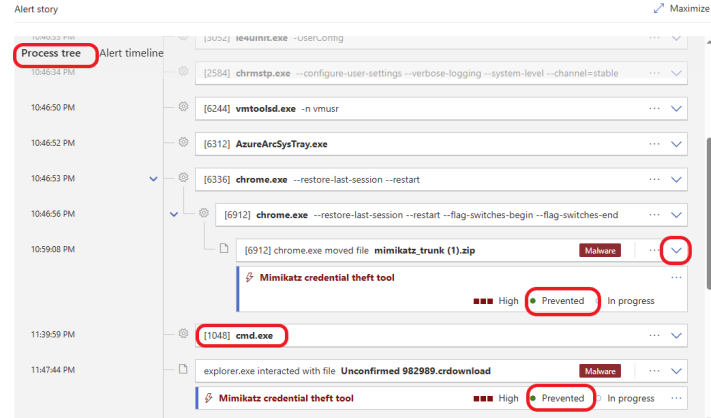The height and width of the screenshot is (418, 711).
Task: Open more options for chrome.exe 6336
Action: (654, 180)
